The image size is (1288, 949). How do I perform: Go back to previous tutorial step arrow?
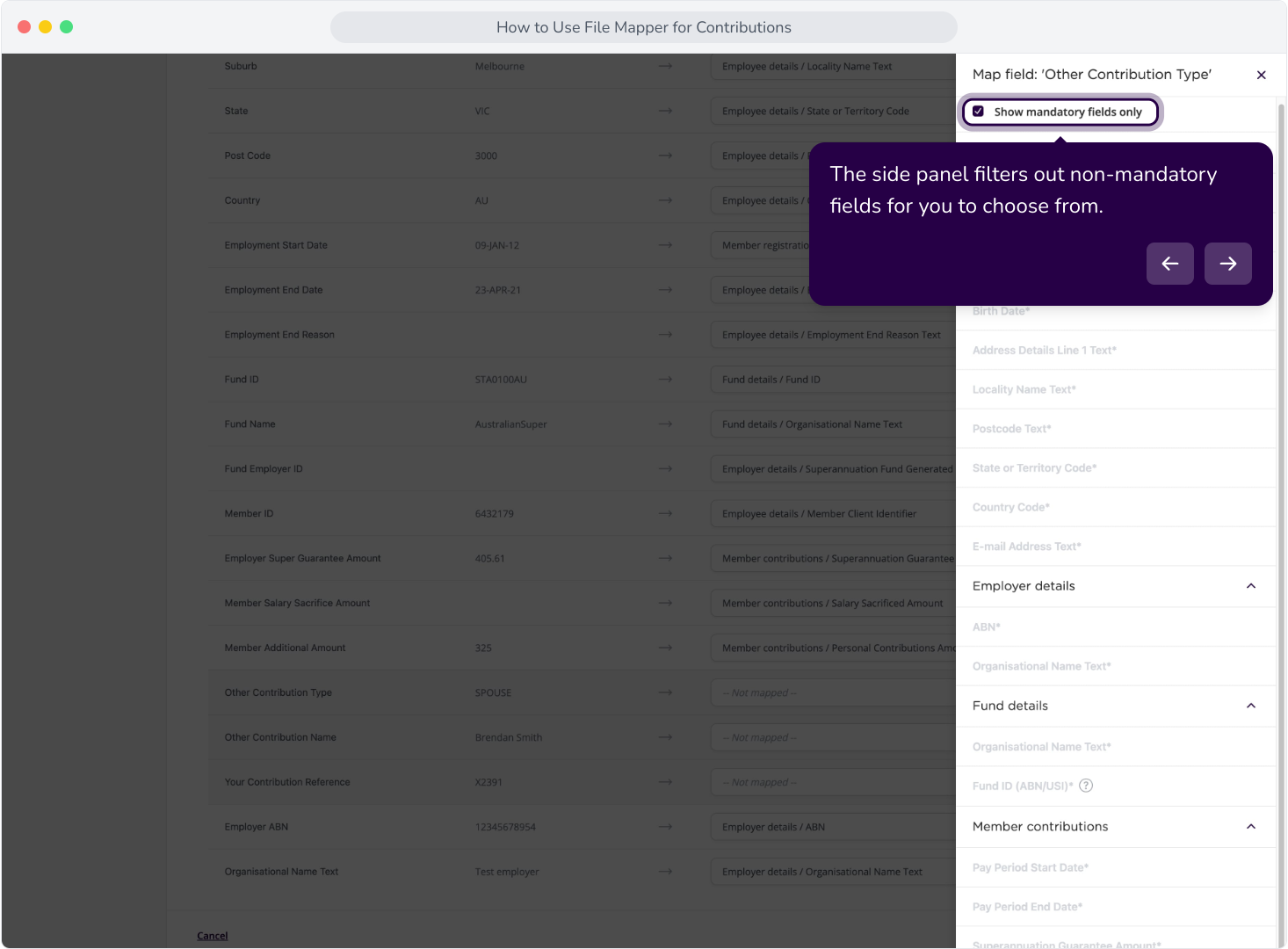(x=1169, y=264)
